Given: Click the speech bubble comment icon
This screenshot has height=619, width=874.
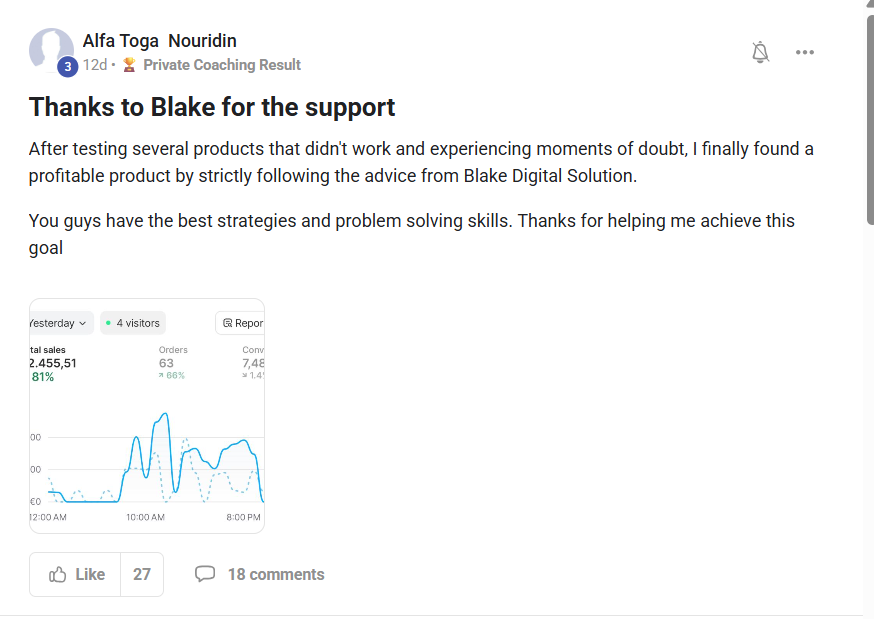Looking at the screenshot, I should pos(205,574).
